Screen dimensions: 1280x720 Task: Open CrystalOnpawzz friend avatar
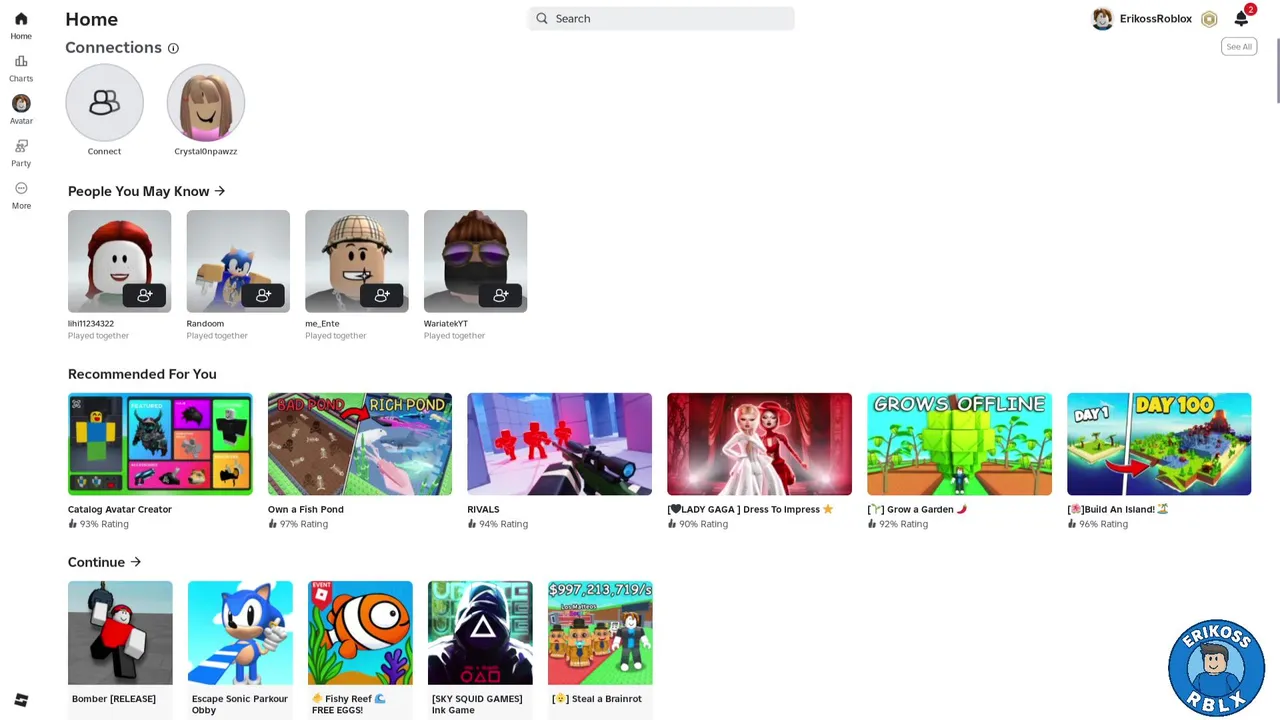(206, 102)
